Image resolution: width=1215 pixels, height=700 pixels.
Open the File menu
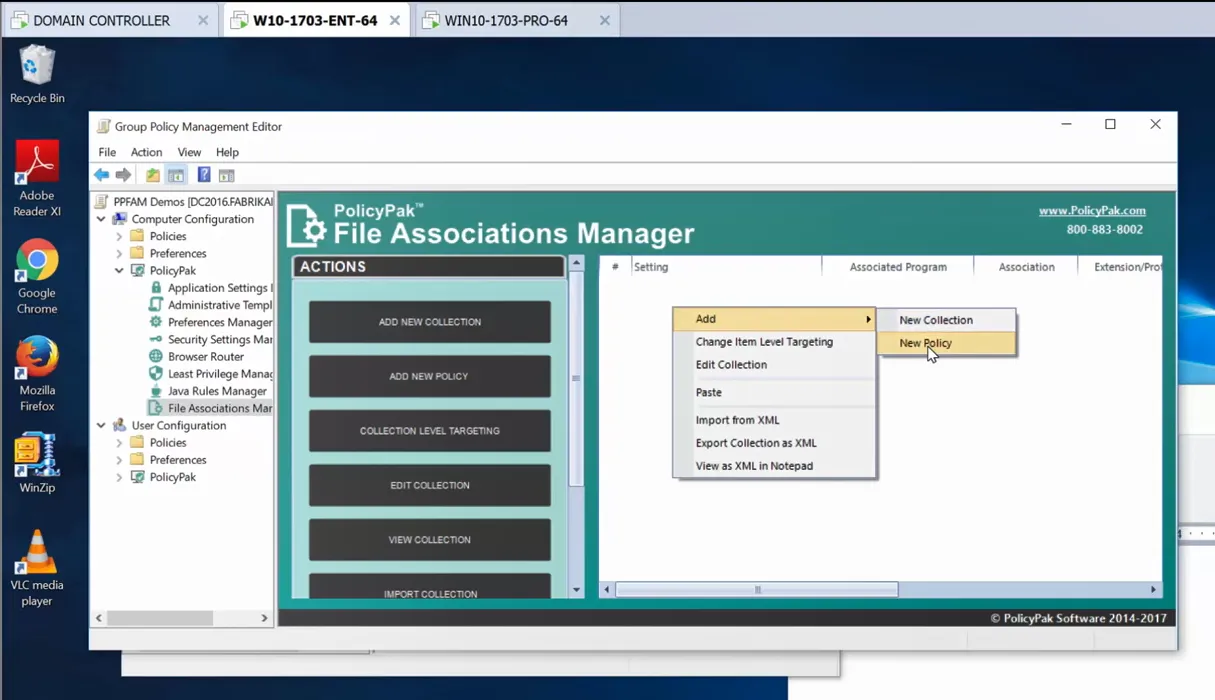click(107, 152)
